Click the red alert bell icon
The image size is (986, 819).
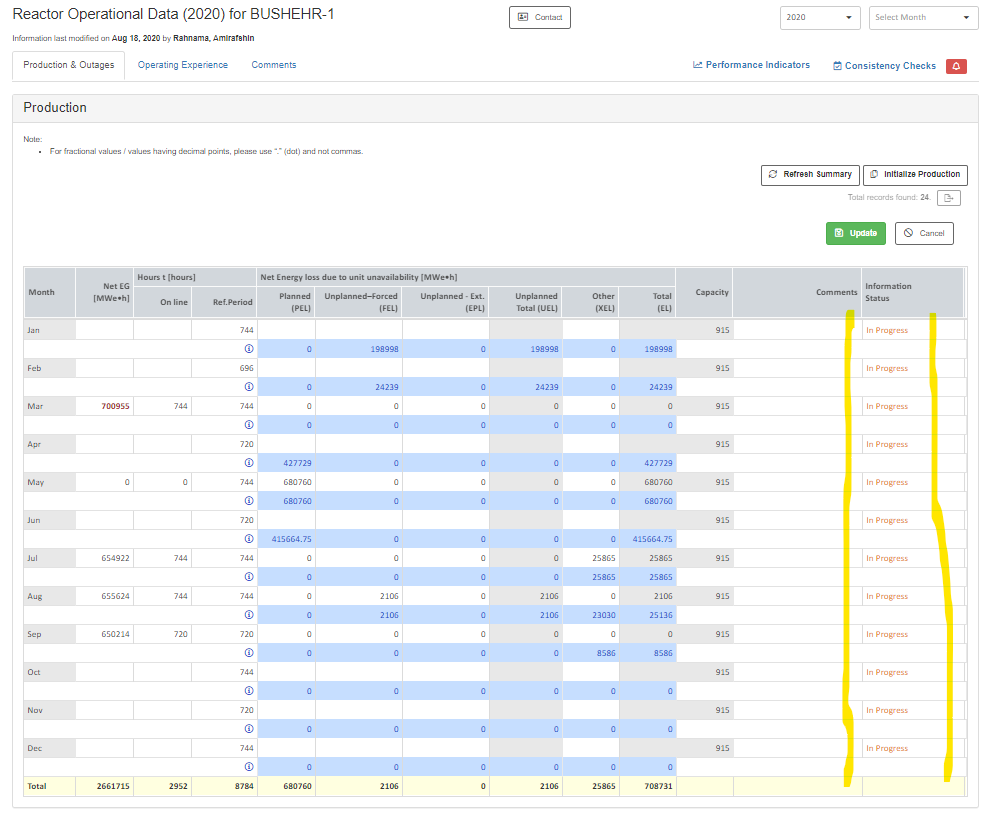click(956, 66)
